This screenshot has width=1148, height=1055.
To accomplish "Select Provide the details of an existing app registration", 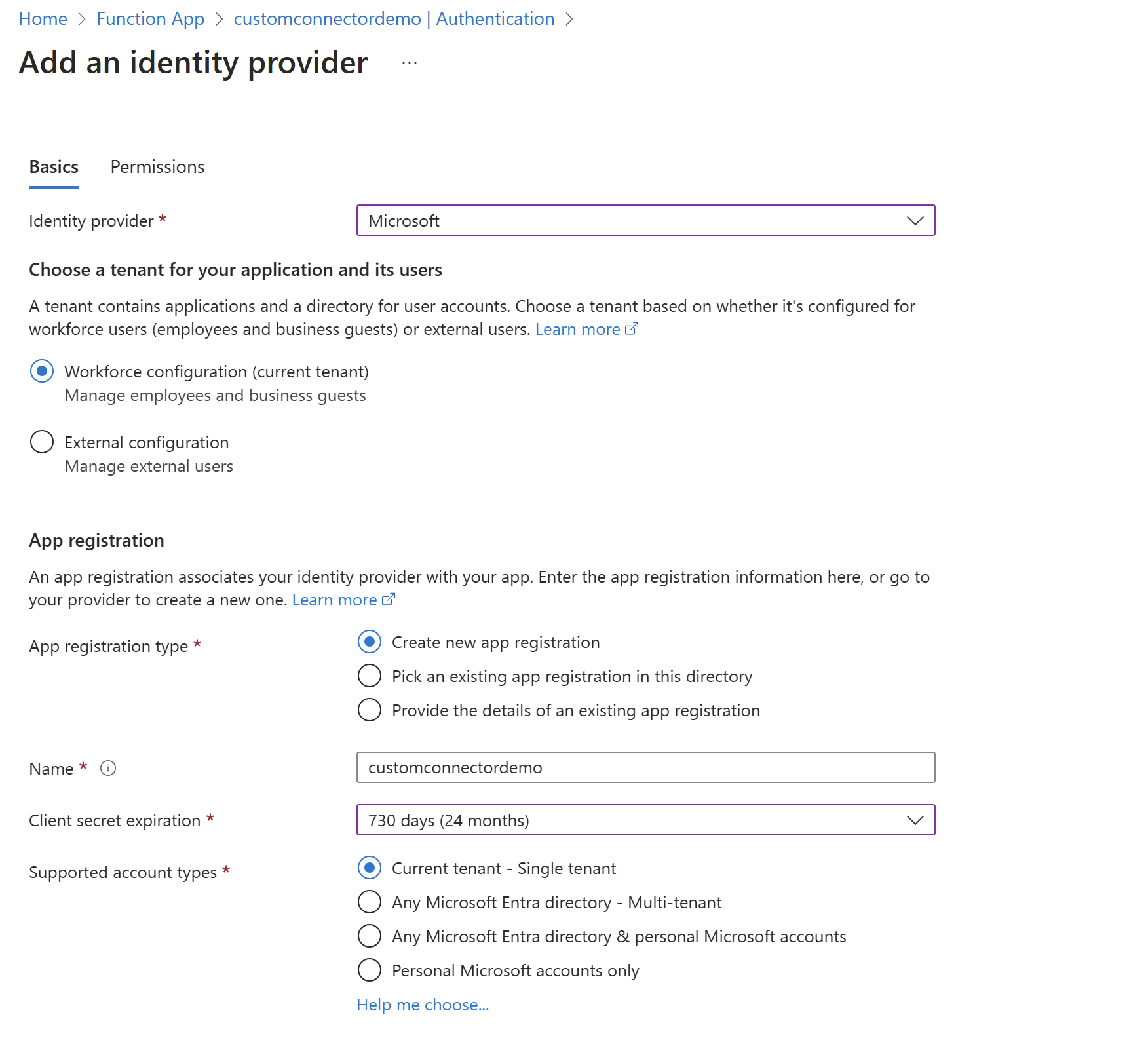I will point(370,710).
